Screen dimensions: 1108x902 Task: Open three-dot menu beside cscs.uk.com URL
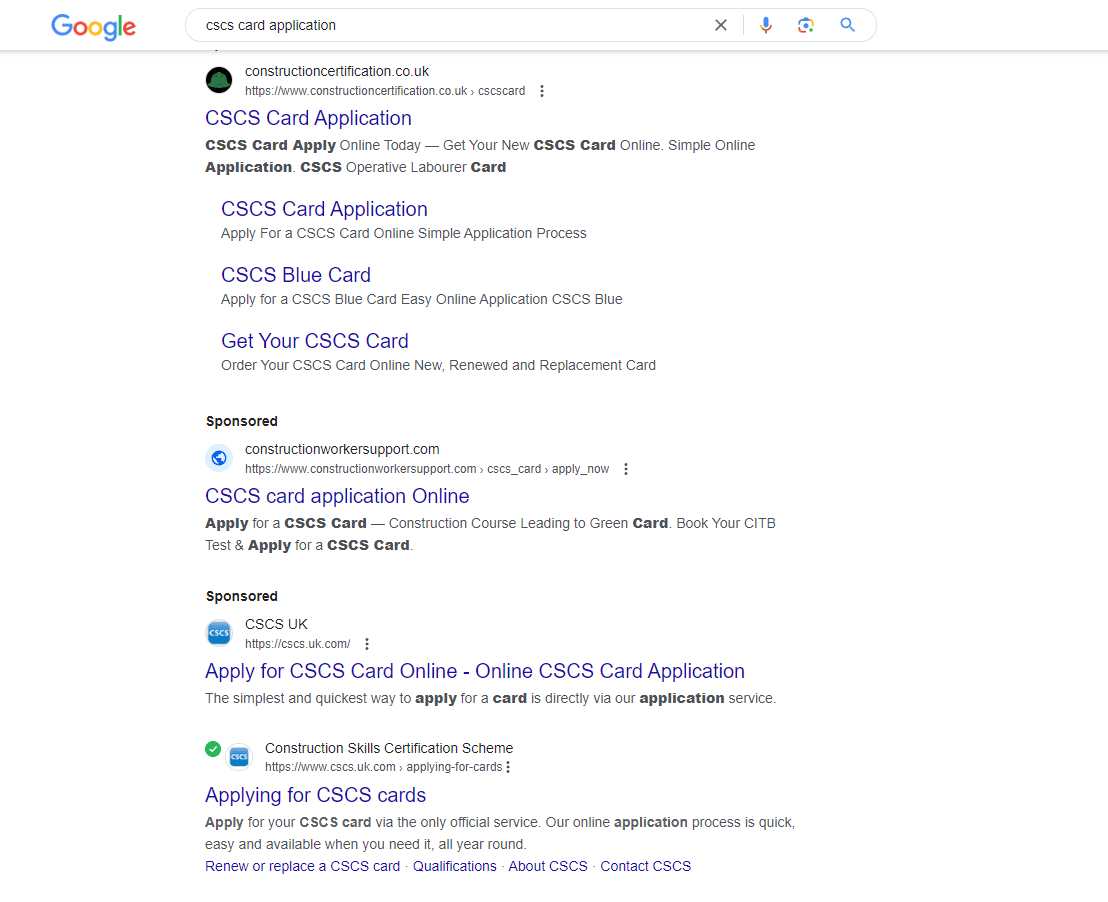pos(367,644)
